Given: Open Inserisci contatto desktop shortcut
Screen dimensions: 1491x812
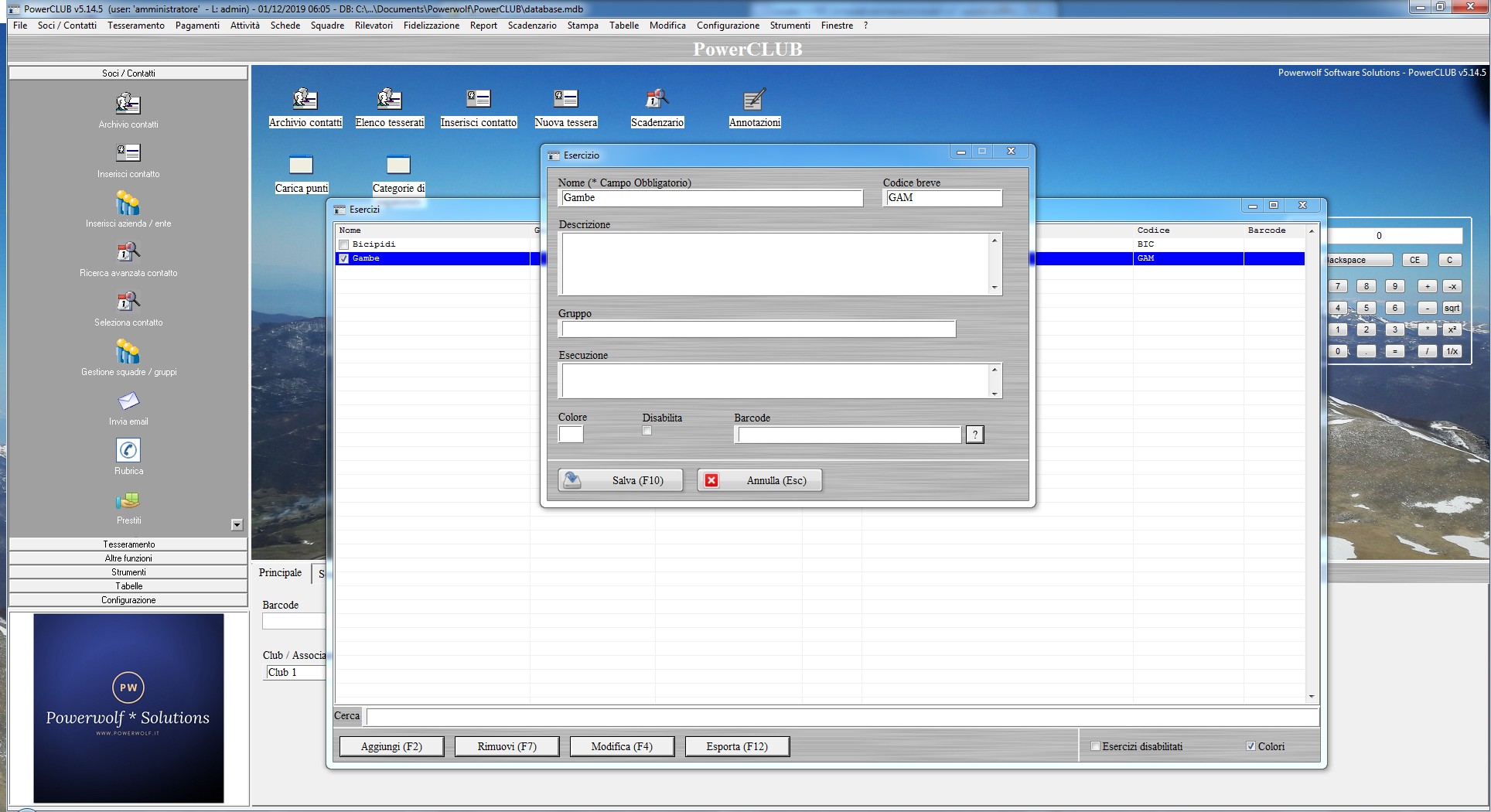Looking at the screenshot, I should [x=479, y=108].
